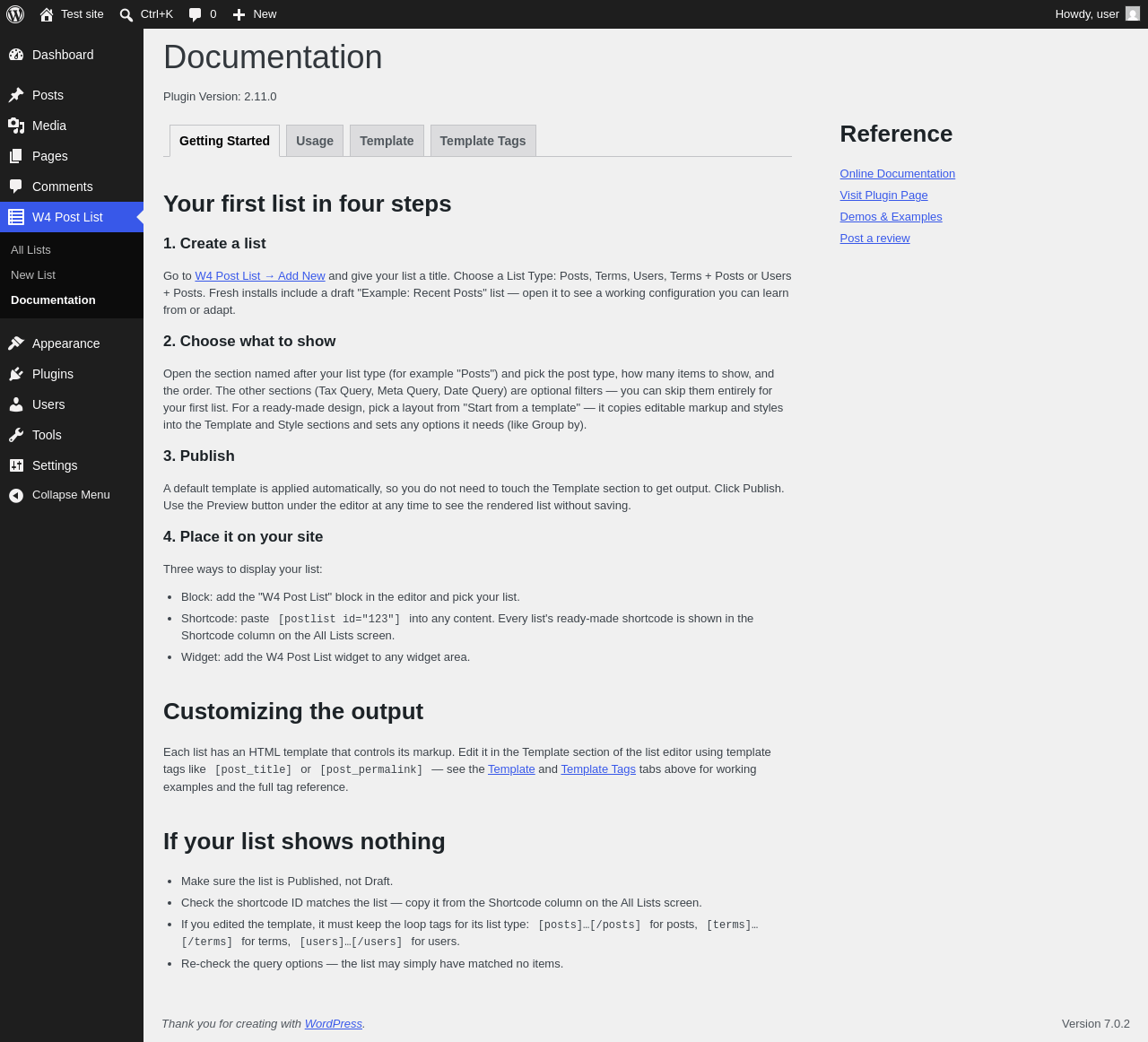1148x1042 pixels.
Task: Open All Lists submenu item
Action: pos(30,250)
